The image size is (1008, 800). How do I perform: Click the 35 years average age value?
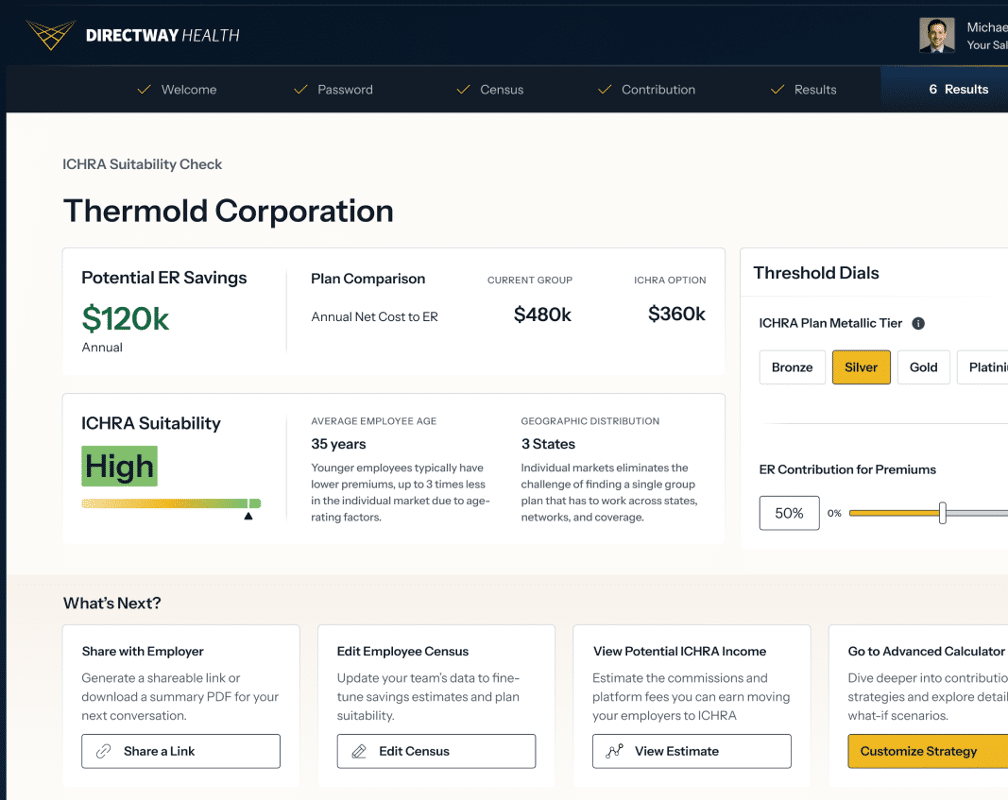tap(339, 444)
